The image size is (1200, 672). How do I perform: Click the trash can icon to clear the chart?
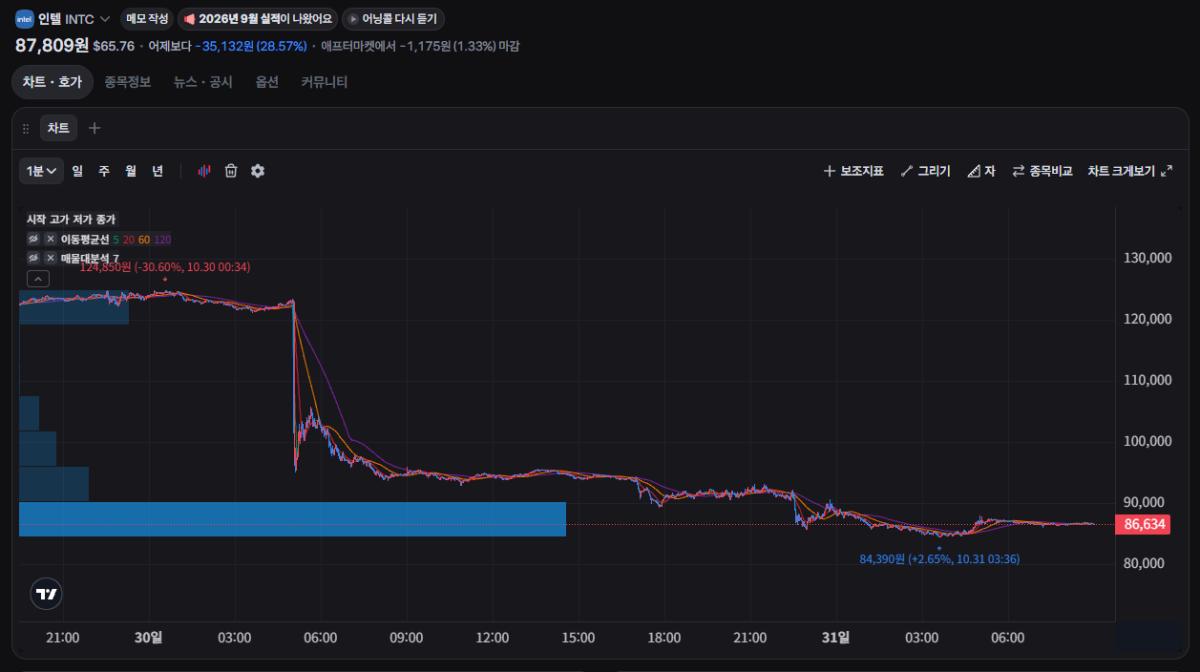point(231,171)
